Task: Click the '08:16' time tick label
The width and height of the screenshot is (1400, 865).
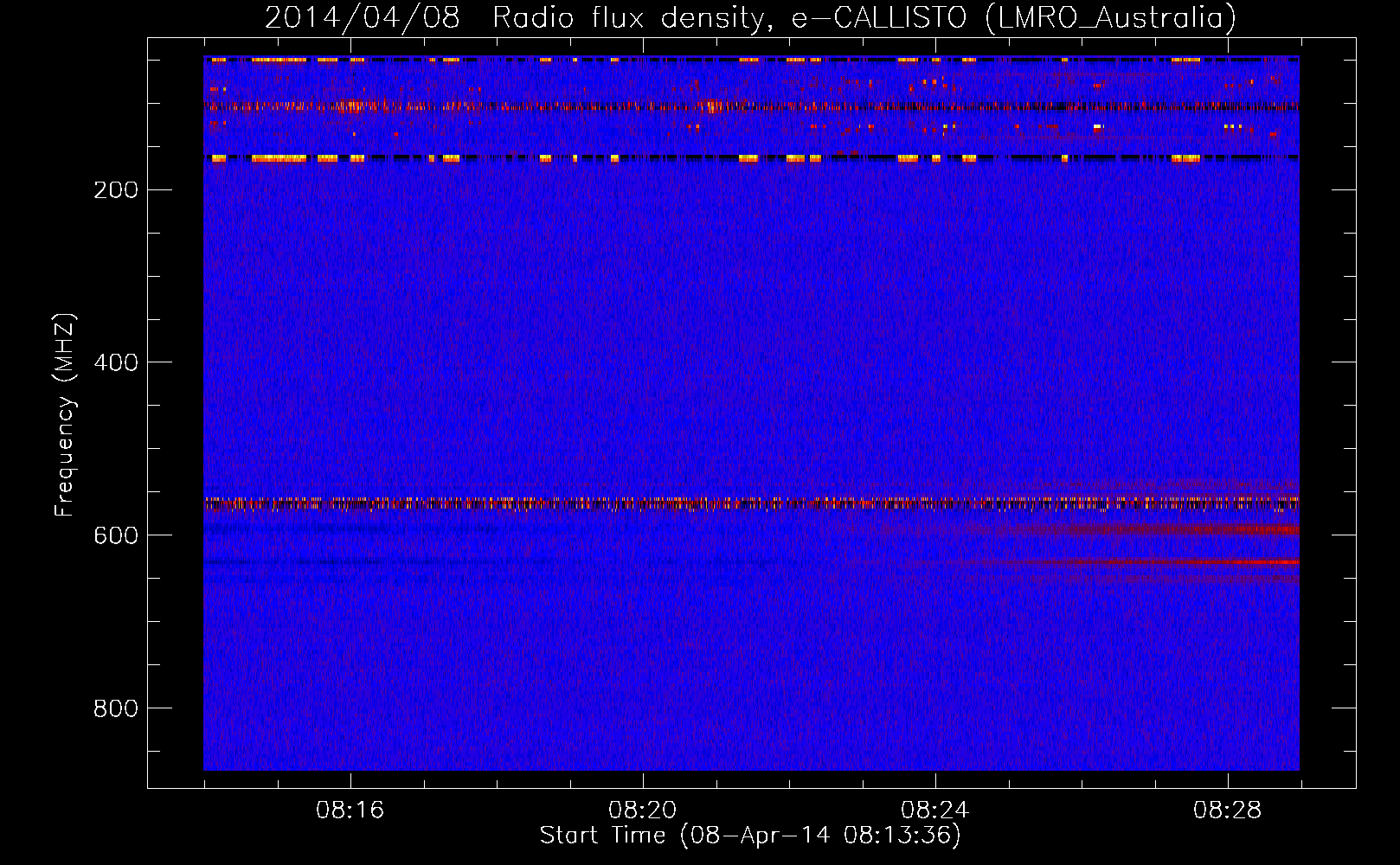Action: [350, 811]
